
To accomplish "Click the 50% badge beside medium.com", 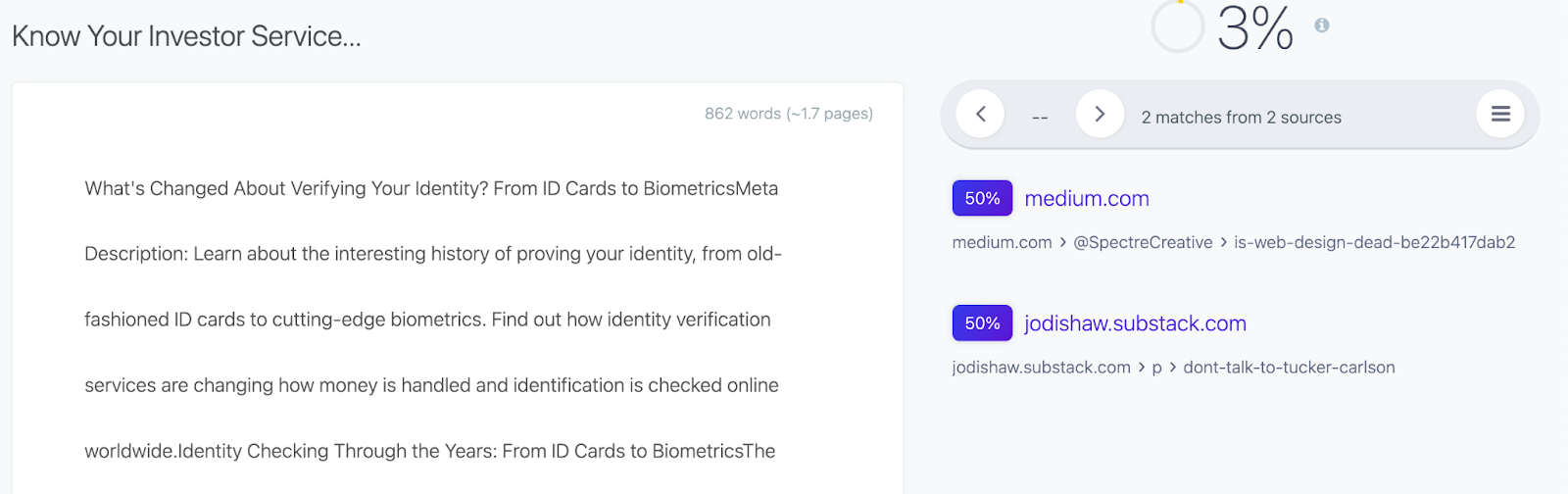I will pos(982,199).
